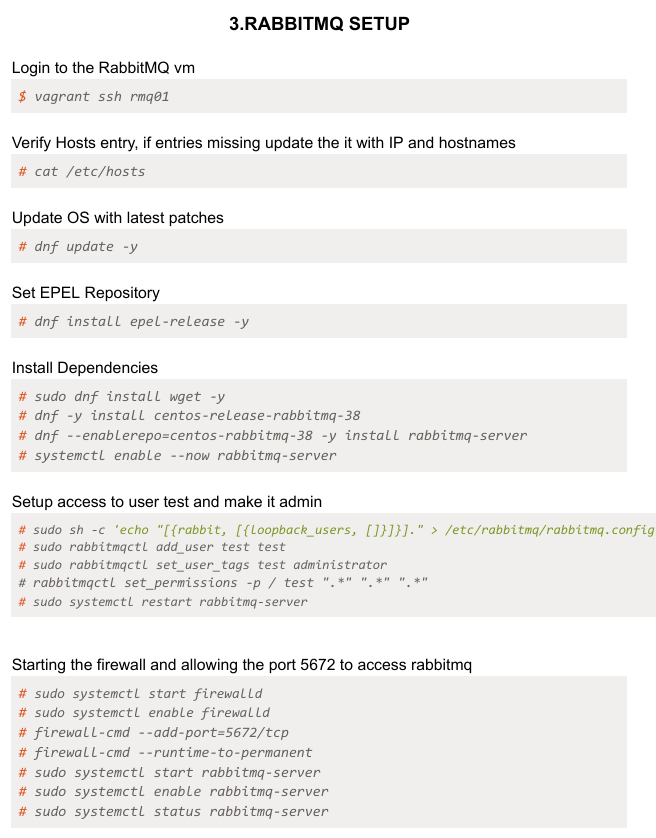Click the 'Set EPEL Repository' label

click(x=86, y=293)
